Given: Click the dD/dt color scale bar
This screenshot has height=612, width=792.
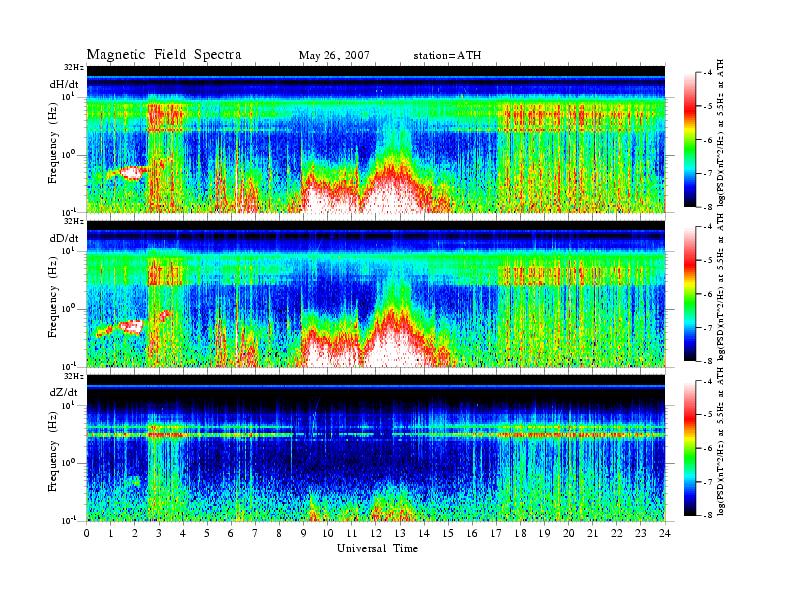Looking at the screenshot, I should [690, 294].
